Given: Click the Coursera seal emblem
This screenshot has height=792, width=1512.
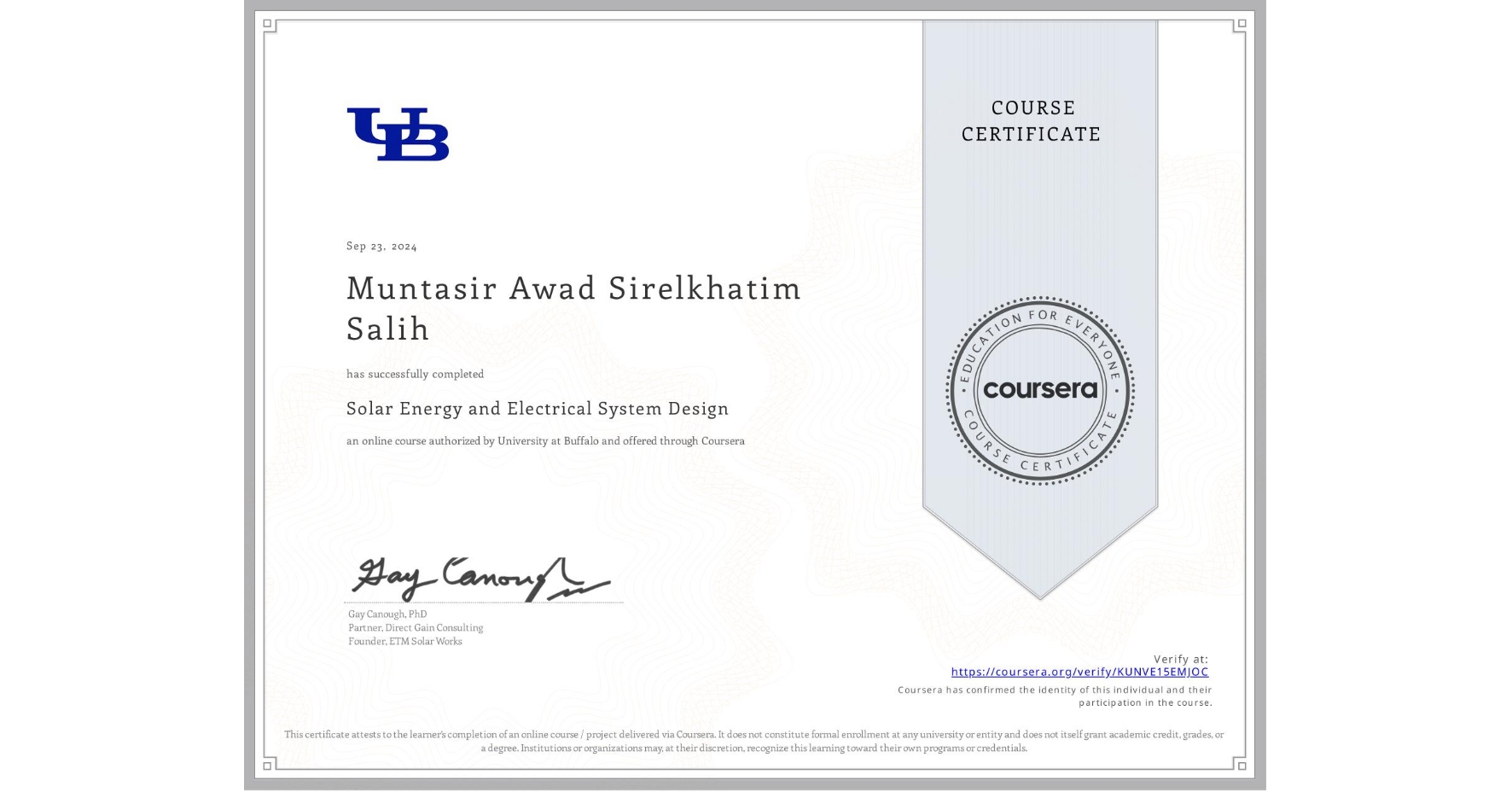Looking at the screenshot, I should (x=1039, y=391).
